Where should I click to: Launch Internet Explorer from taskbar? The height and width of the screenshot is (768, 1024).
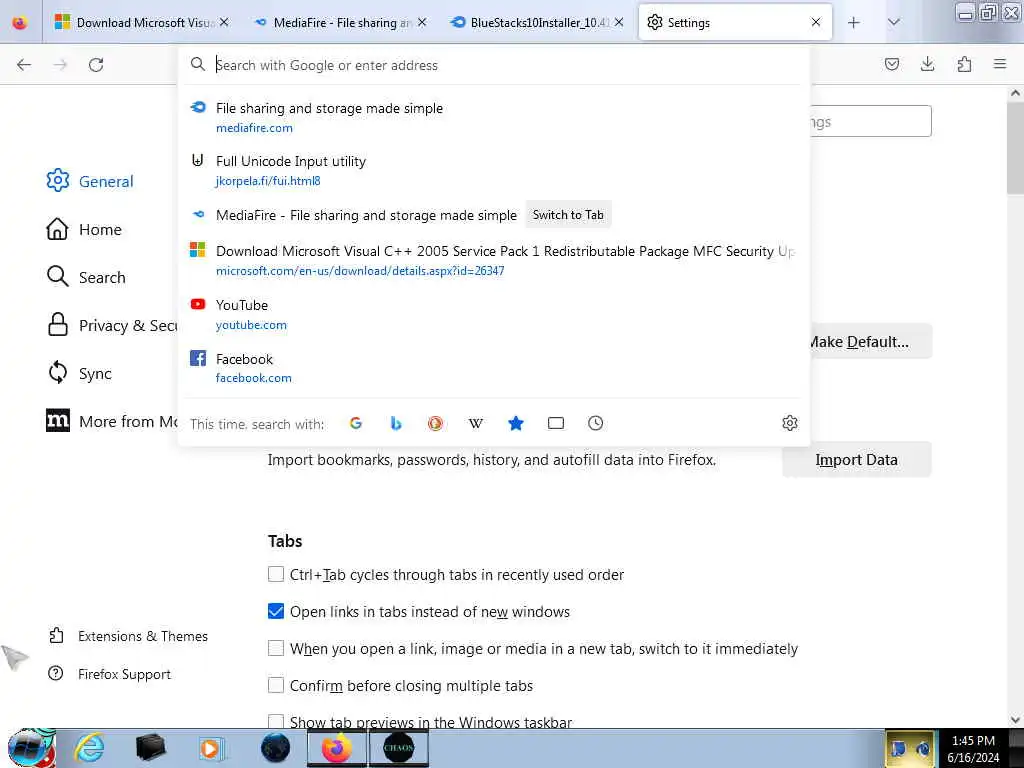point(89,748)
